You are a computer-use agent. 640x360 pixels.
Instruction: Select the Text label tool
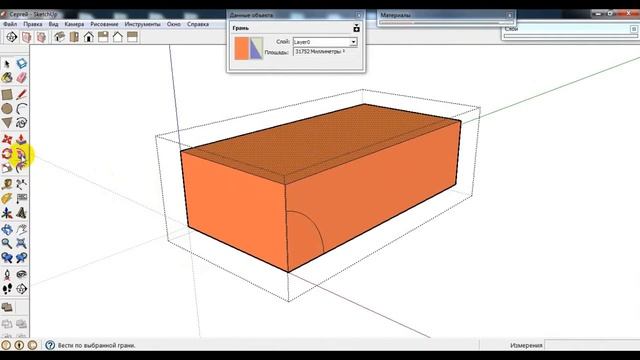[x=22, y=198]
